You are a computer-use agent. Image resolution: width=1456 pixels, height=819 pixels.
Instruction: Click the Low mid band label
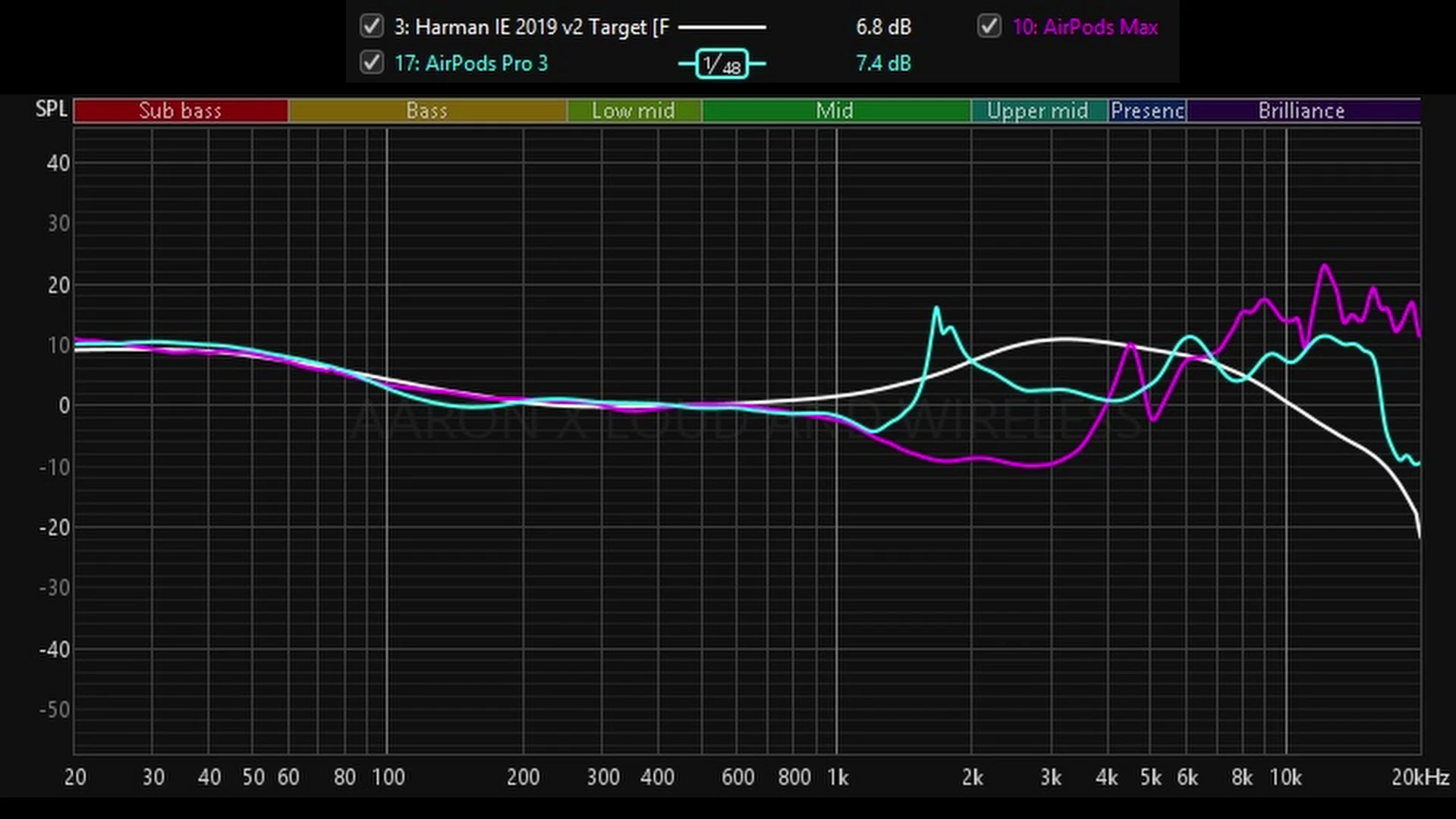(634, 111)
